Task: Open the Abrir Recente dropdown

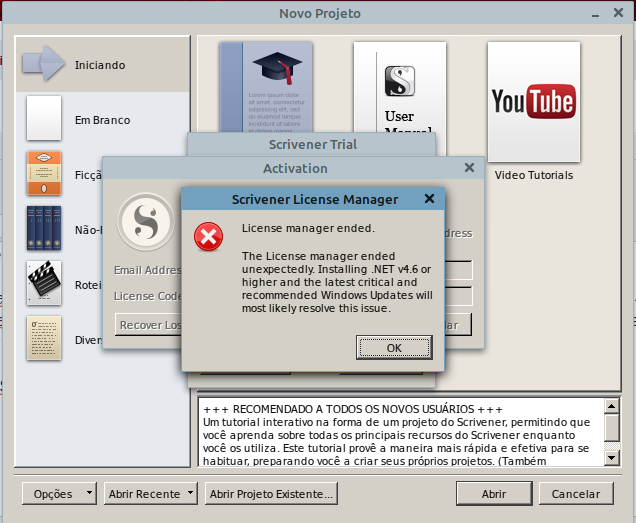Action: (x=150, y=493)
